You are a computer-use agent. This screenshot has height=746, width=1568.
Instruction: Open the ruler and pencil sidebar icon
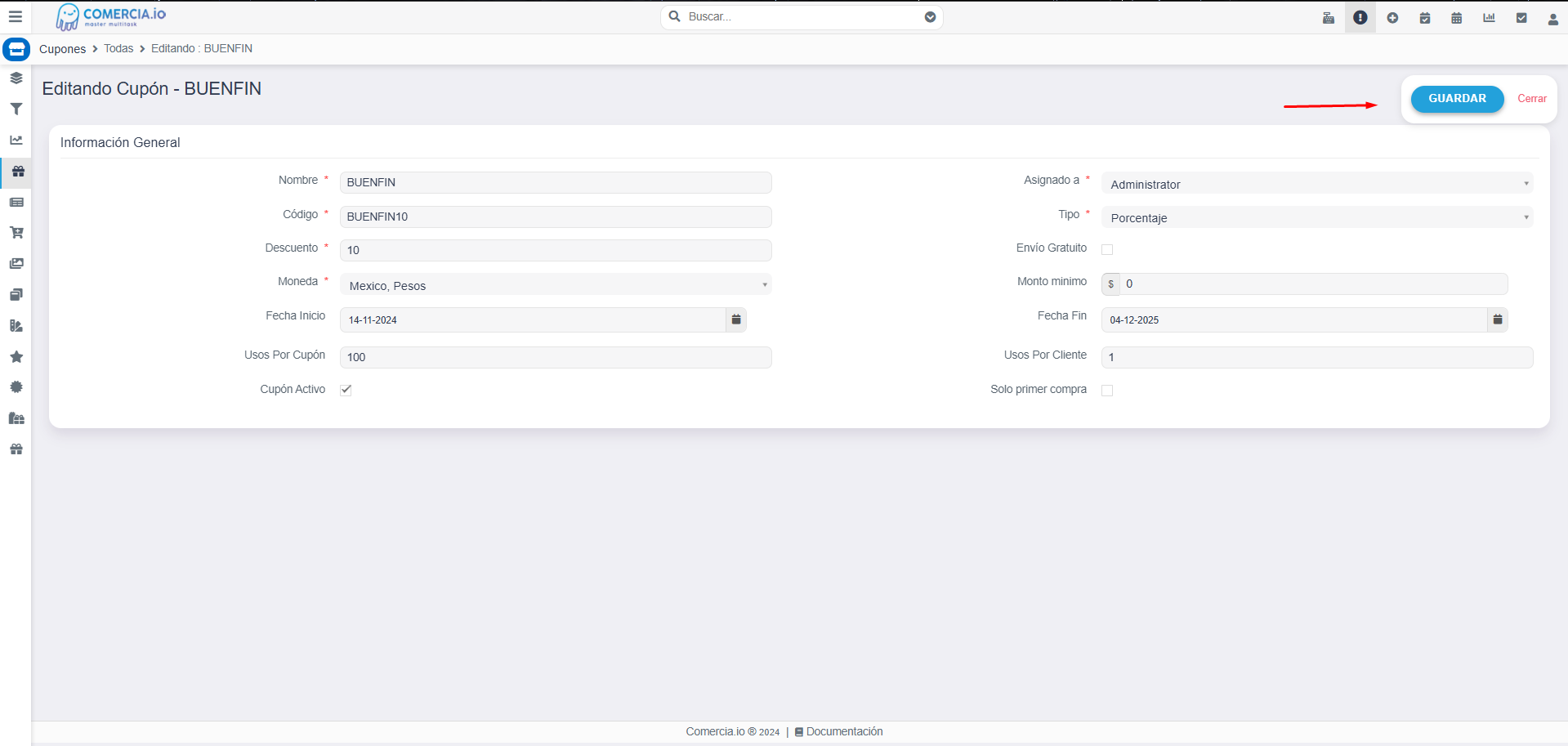tap(16, 326)
